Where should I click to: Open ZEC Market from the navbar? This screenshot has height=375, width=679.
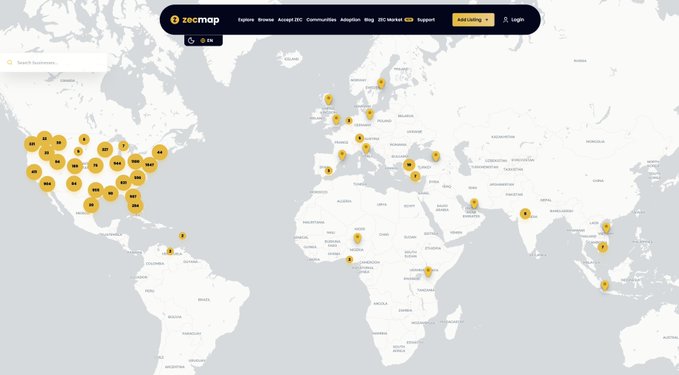pyautogui.click(x=395, y=19)
